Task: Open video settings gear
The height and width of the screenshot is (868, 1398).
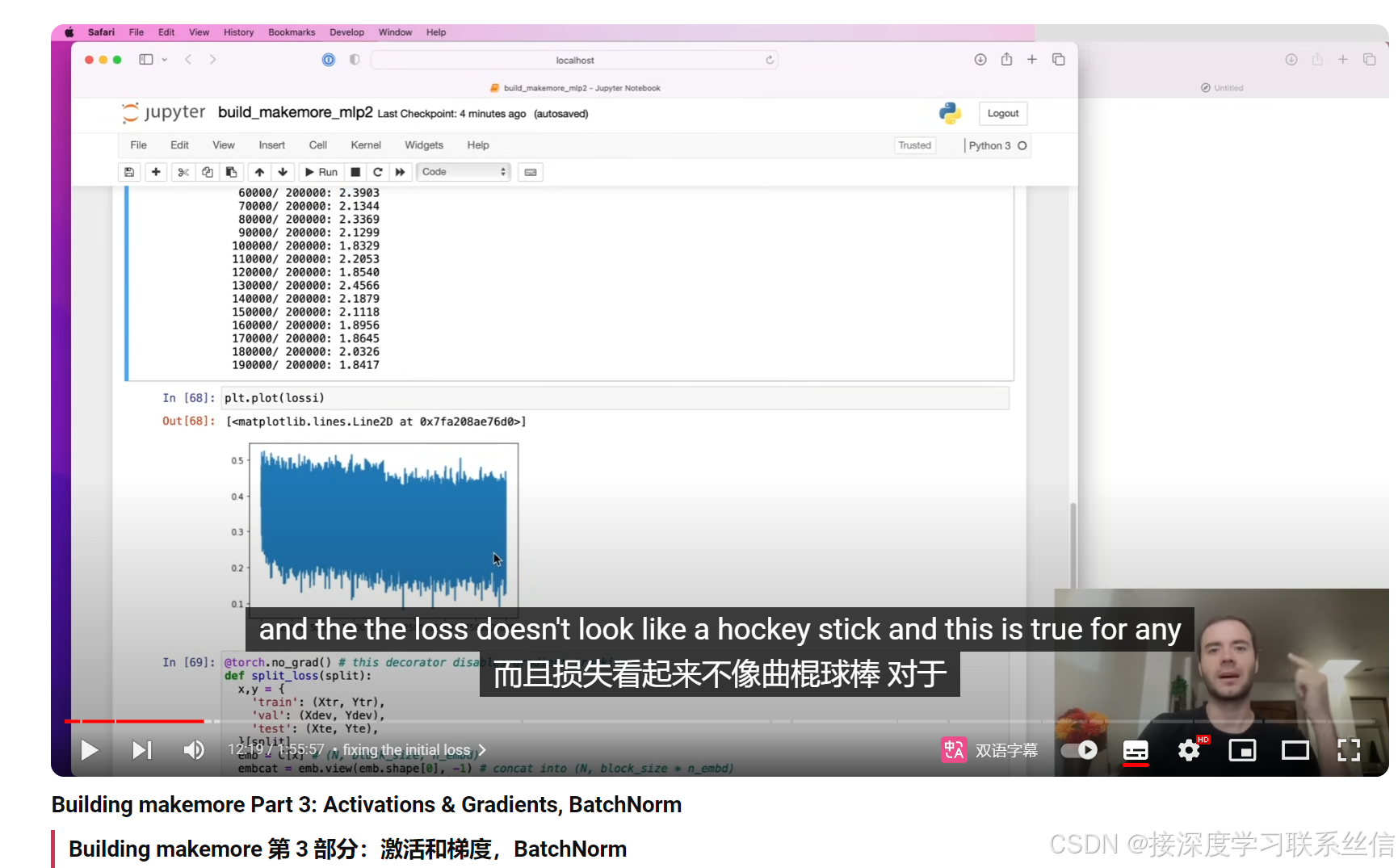Action: click(x=1188, y=750)
